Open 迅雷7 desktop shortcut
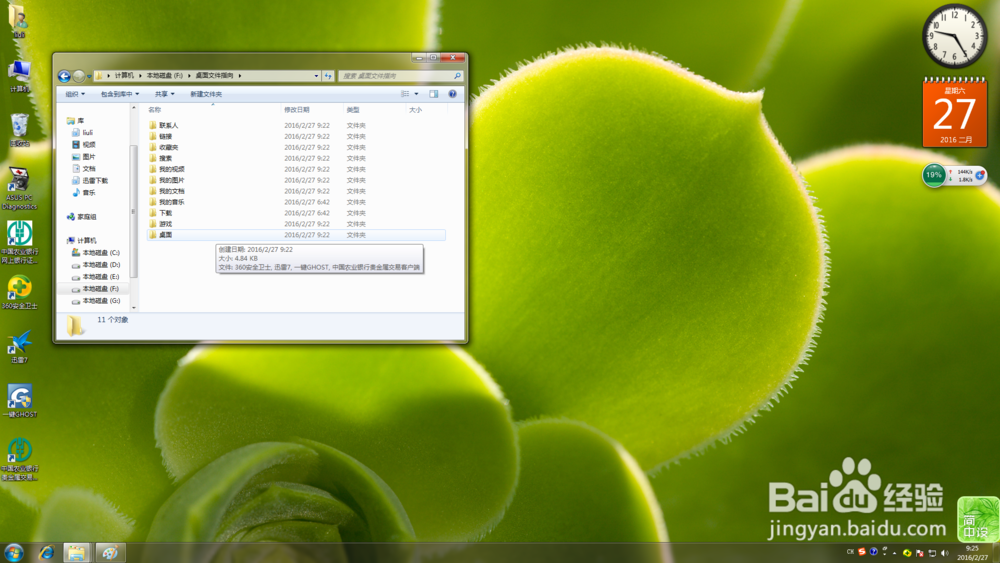 pyautogui.click(x=19, y=347)
